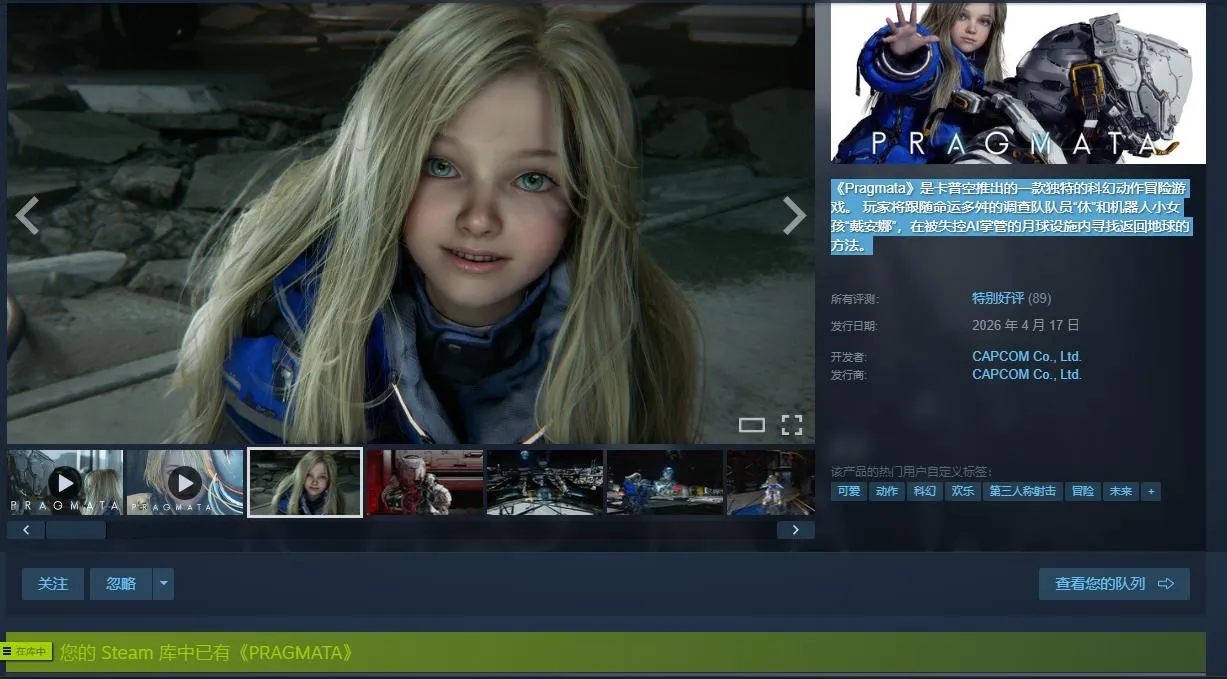The width and height of the screenshot is (1227, 679).
Task: Open the screenshot in fullscreen
Action: (x=792, y=425)
